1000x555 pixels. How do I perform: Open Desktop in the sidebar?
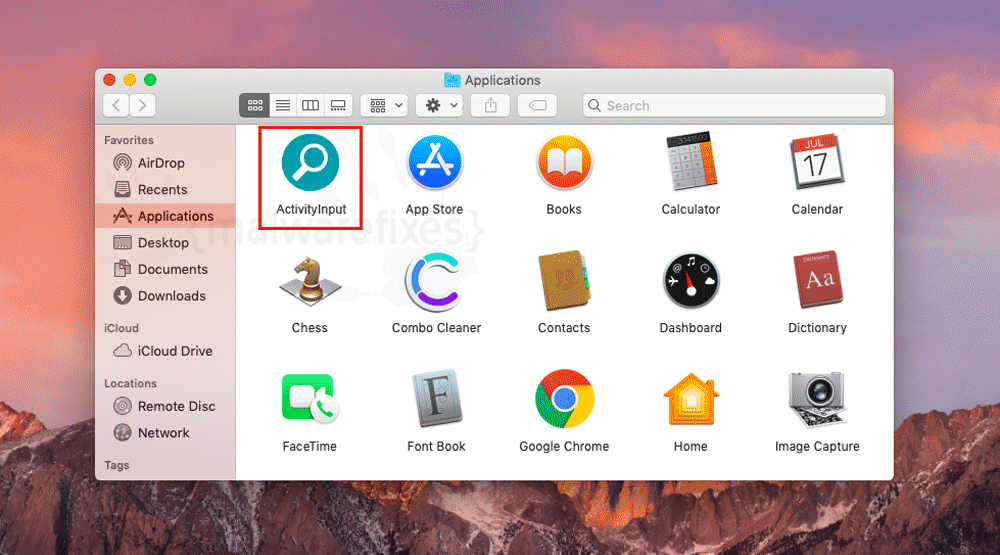pos(165,242)
